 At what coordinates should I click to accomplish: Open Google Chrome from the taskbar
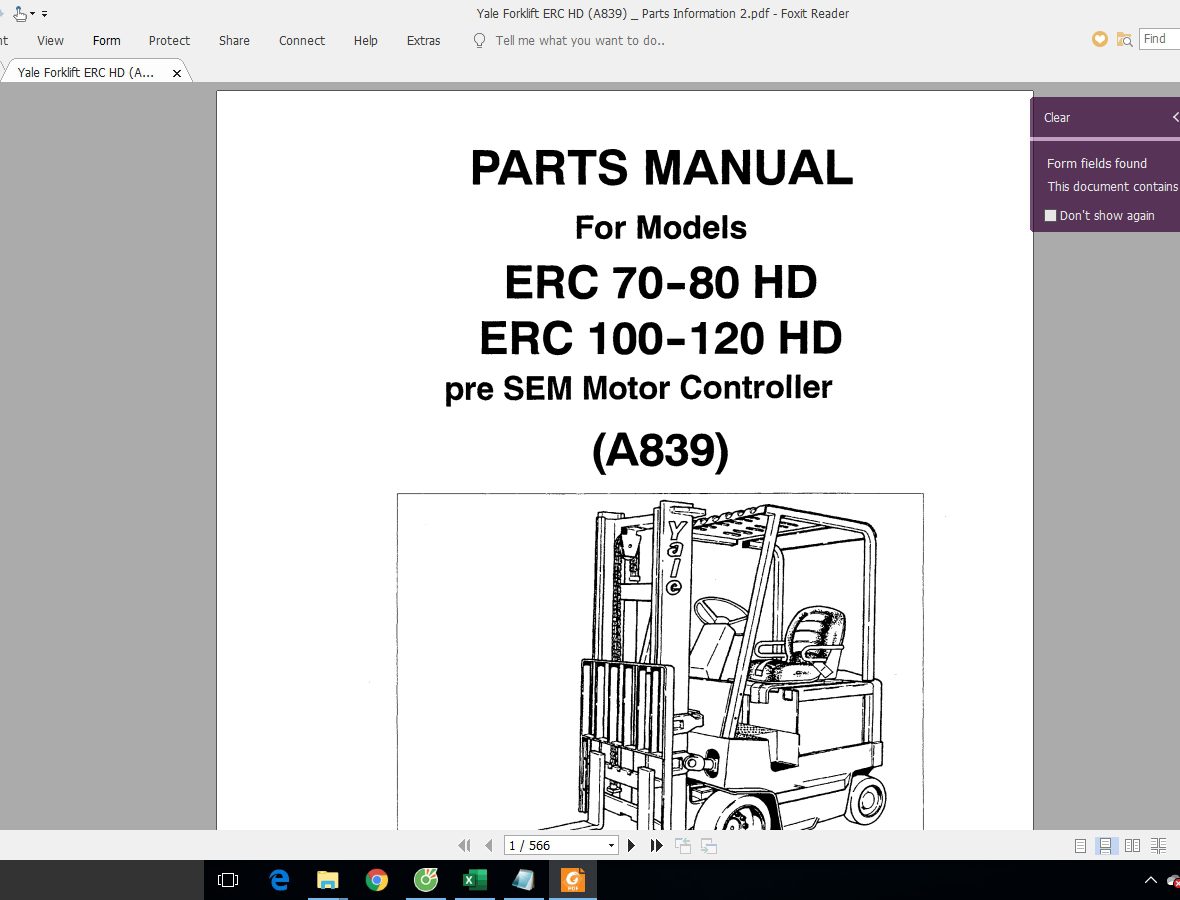tap(376, 880)
